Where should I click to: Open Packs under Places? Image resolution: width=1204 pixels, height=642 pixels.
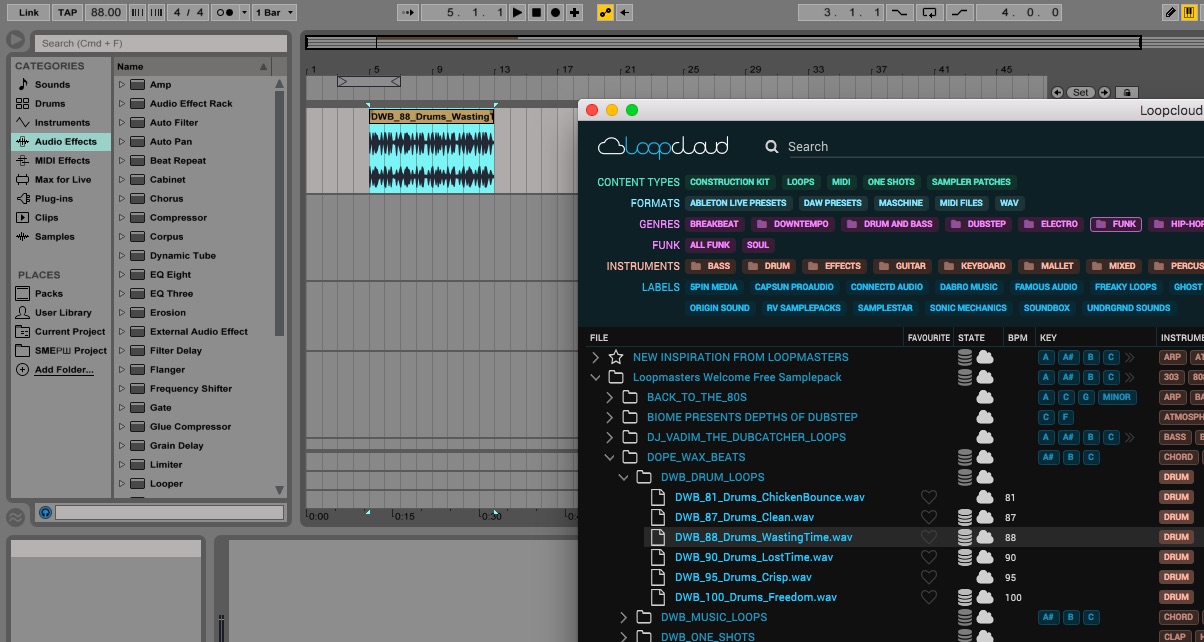pyautogui.click(x=49, y=294)
